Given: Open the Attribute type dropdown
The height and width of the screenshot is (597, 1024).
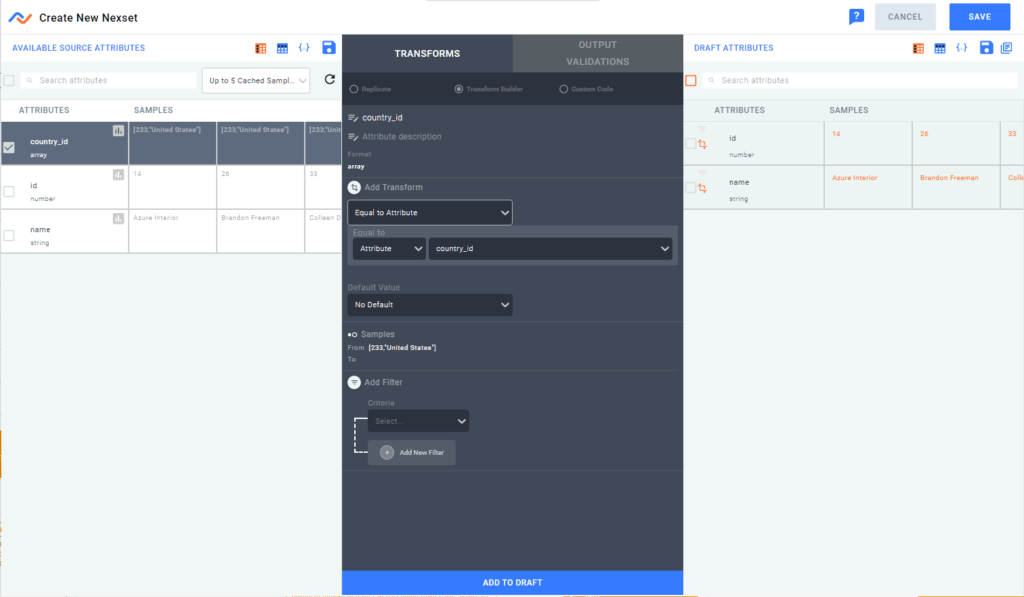Looking at the screenshot, I should pos(389,249).
